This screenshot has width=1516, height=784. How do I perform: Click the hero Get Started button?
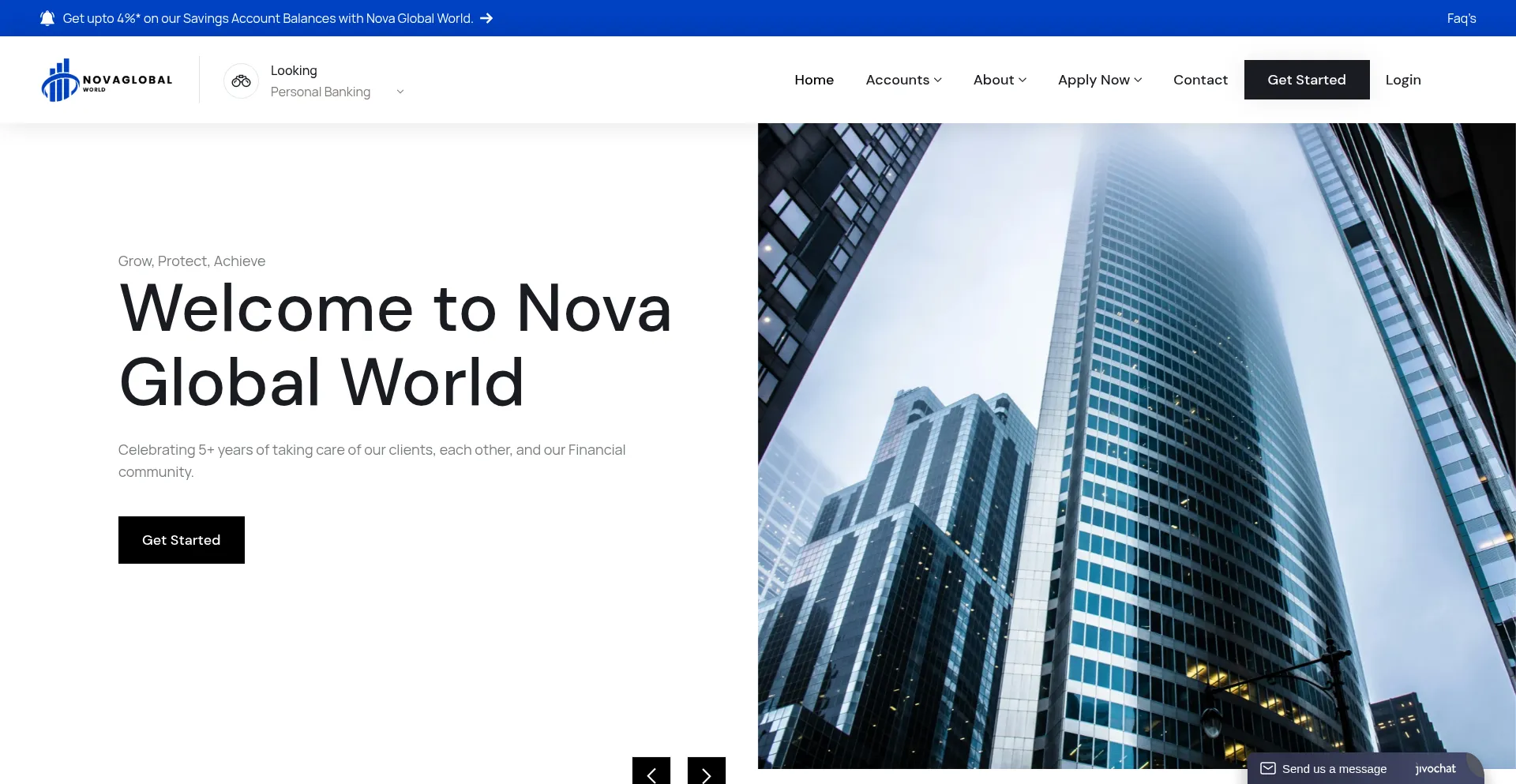[x=181, y=540]
